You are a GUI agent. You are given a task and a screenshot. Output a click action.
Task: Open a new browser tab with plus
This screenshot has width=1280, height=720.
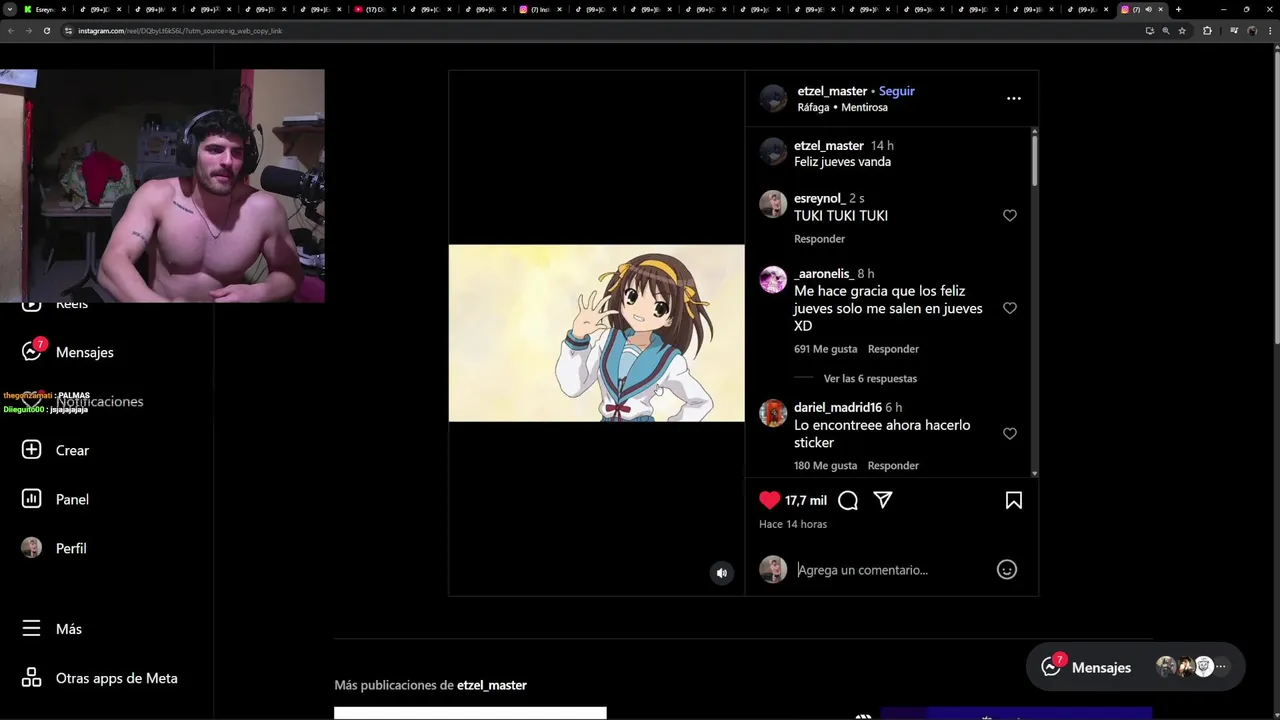[x=1178, y=9]
